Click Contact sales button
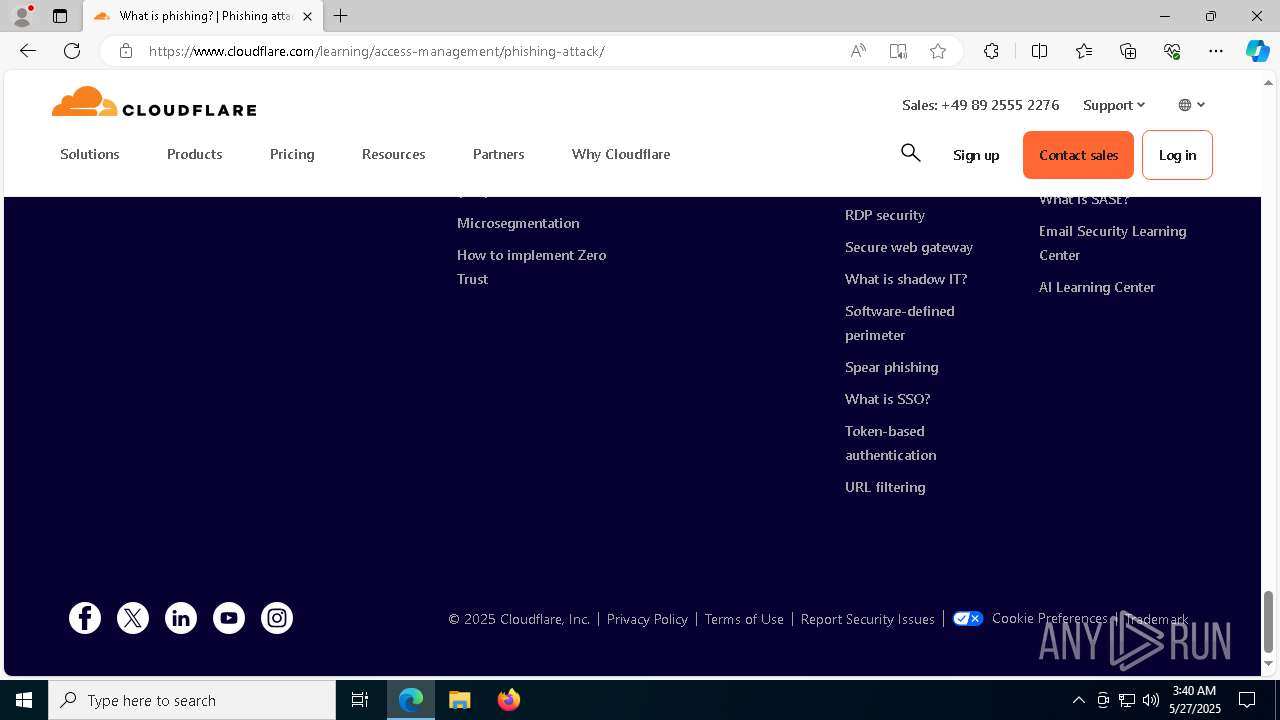 pyautogui.click(x=1078, y=155)
